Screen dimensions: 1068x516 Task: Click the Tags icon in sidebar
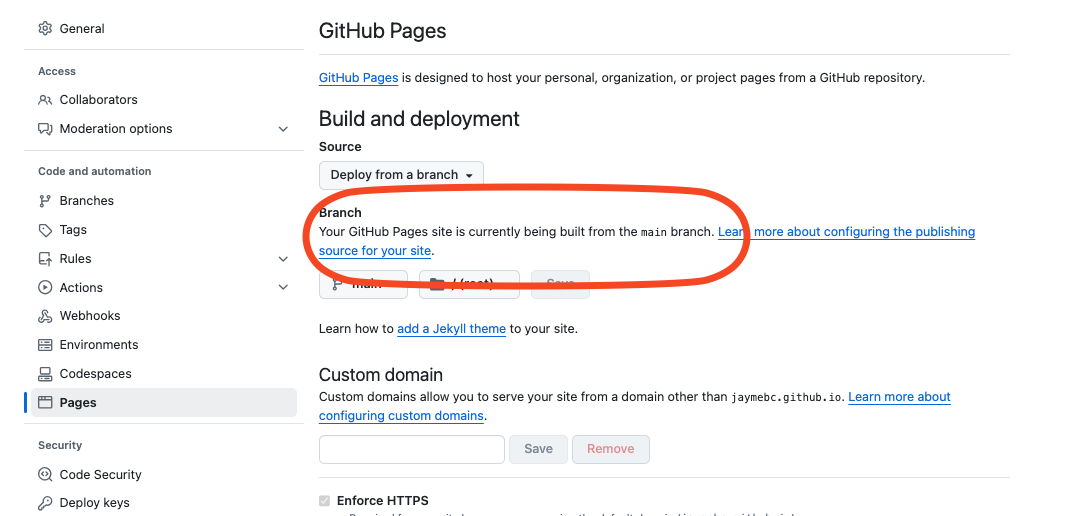(45, 230)
